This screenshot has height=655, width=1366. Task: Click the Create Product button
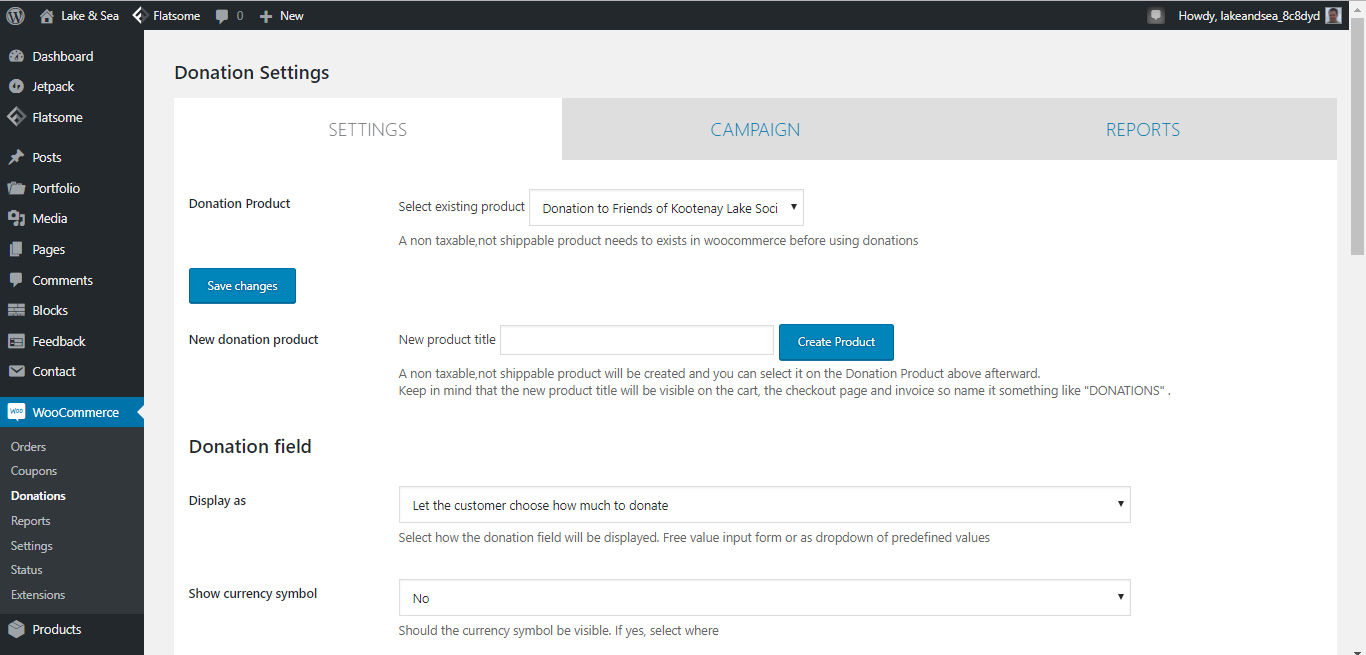[836, 342]
